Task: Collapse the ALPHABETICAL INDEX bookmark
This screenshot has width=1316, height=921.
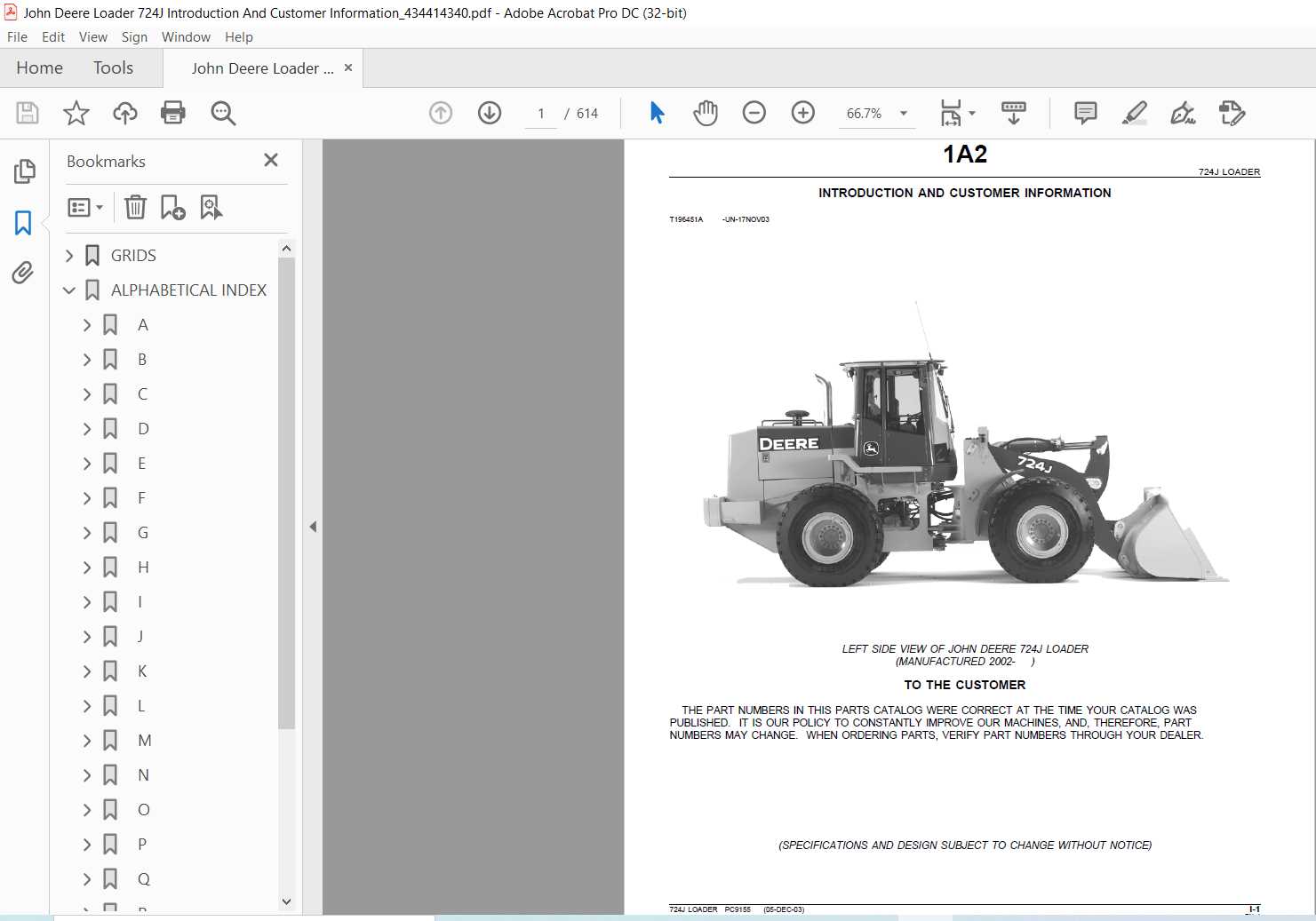Action: pos(69,290)
